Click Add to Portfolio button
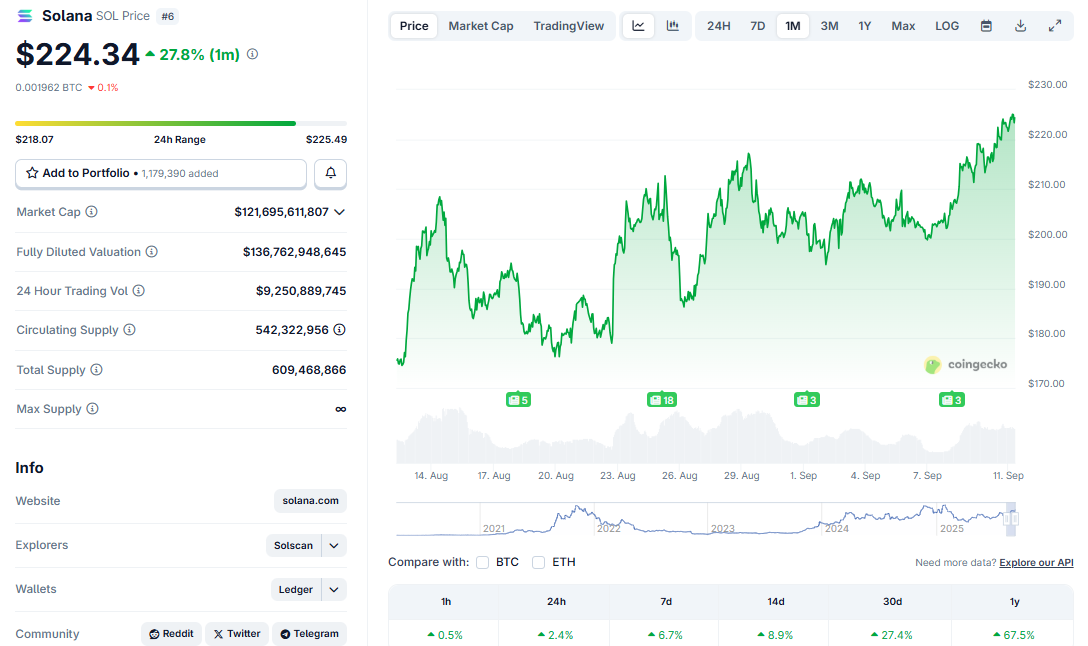 coord(161,173)
